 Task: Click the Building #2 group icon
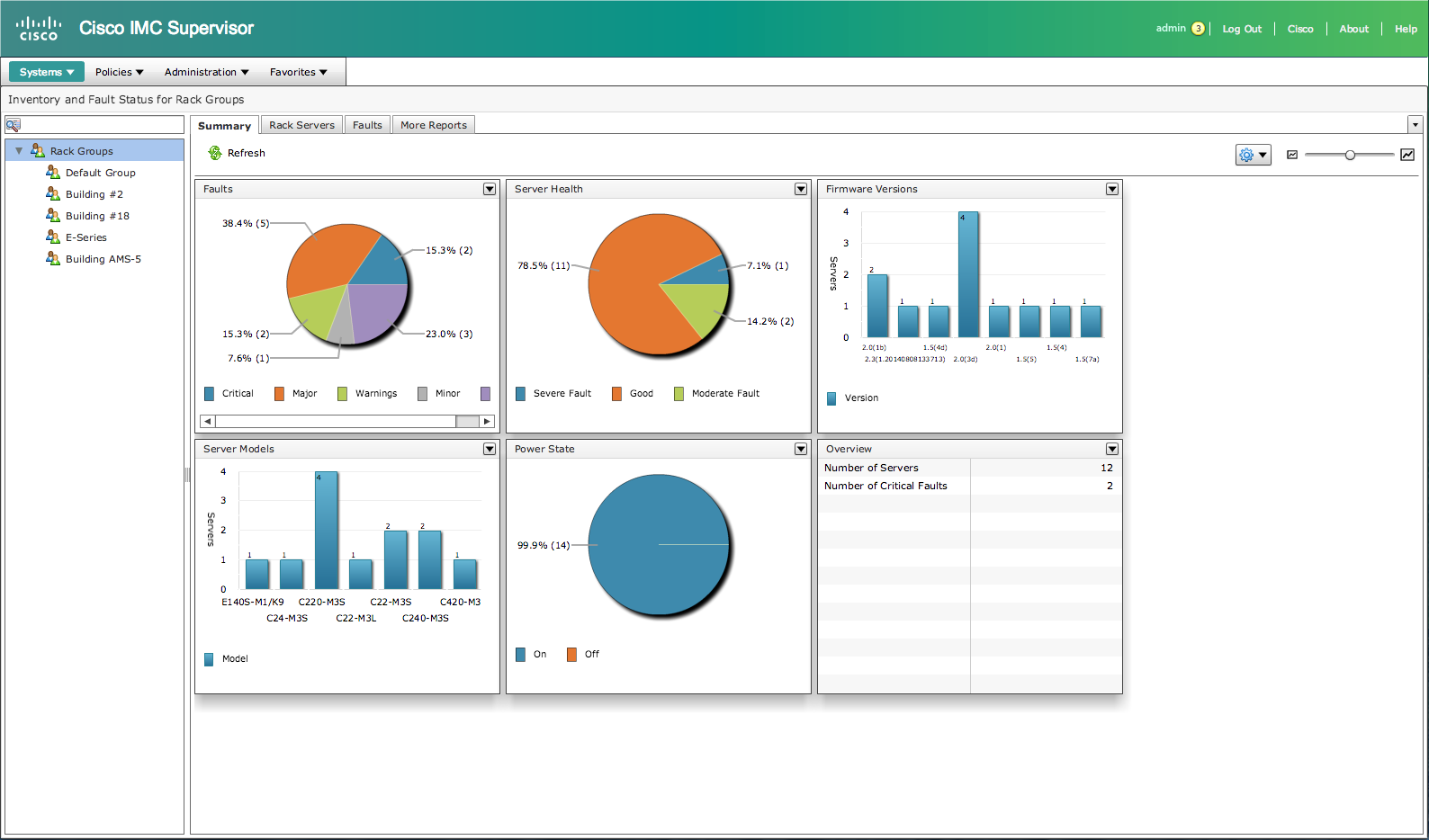[x=53, y=193]
